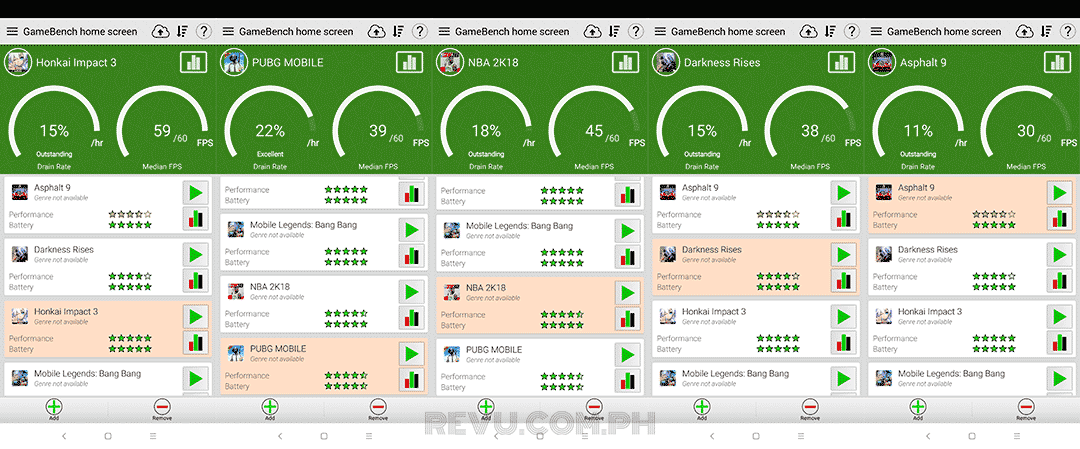
Task: Launch highlighted PUBG MOBILE row's play button
Action: click(x=412, y=354)
